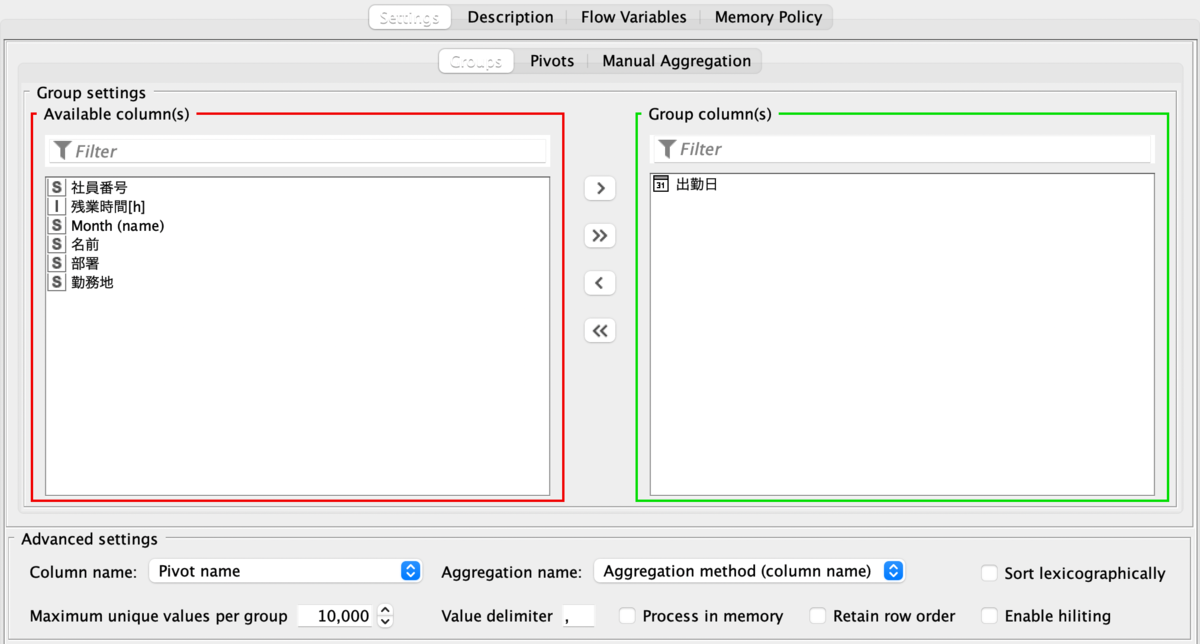Viewport: 1200px width, 644px height.
Task: Add selected column with single right arrow
Action: click(x=600, y=188)
